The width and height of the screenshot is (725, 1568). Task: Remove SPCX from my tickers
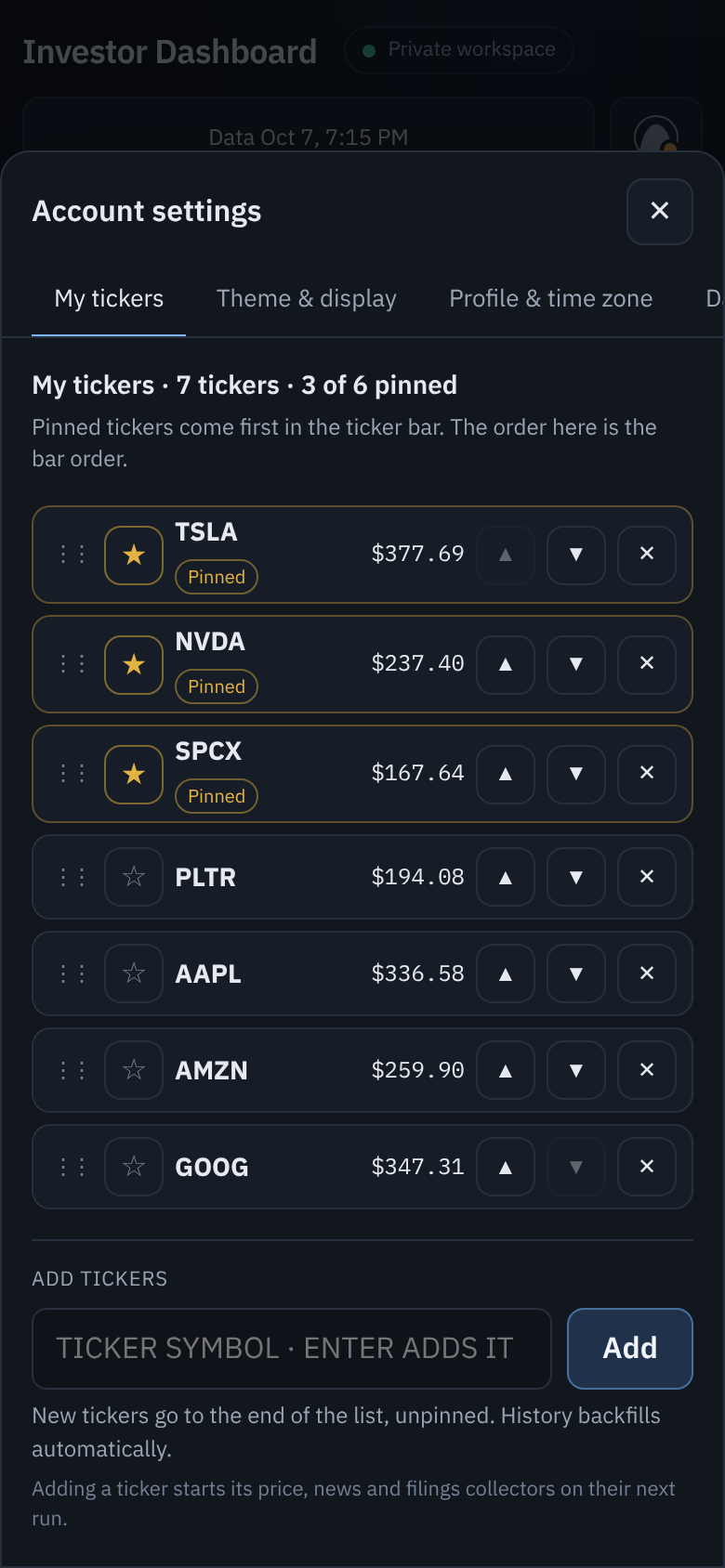click(x=647, y=775)
